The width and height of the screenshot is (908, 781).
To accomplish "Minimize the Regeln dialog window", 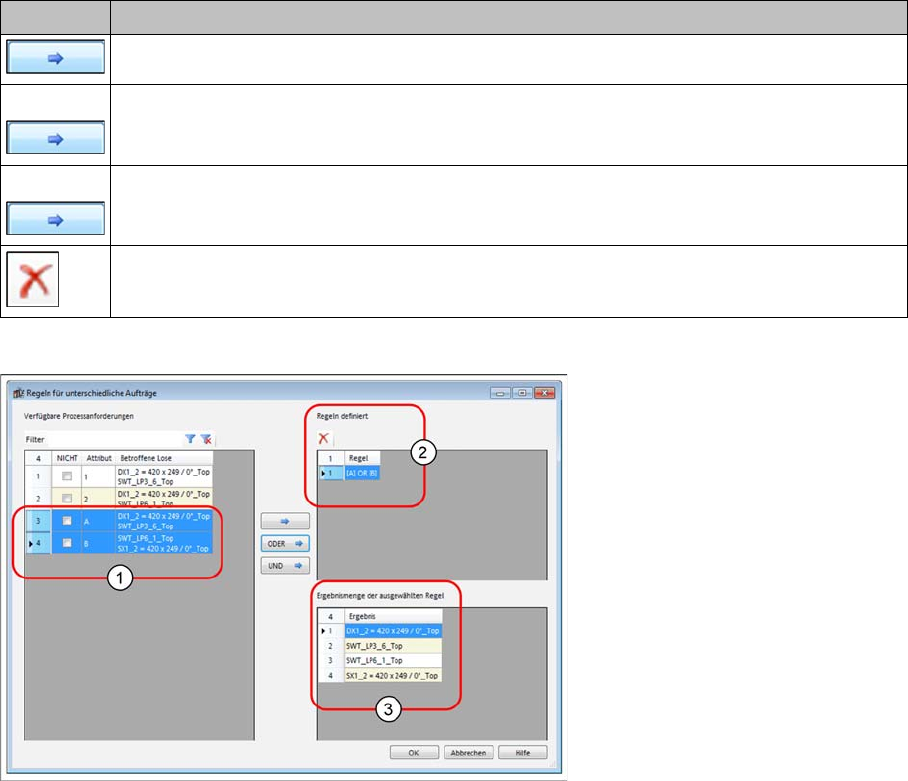I will (500, 393).
